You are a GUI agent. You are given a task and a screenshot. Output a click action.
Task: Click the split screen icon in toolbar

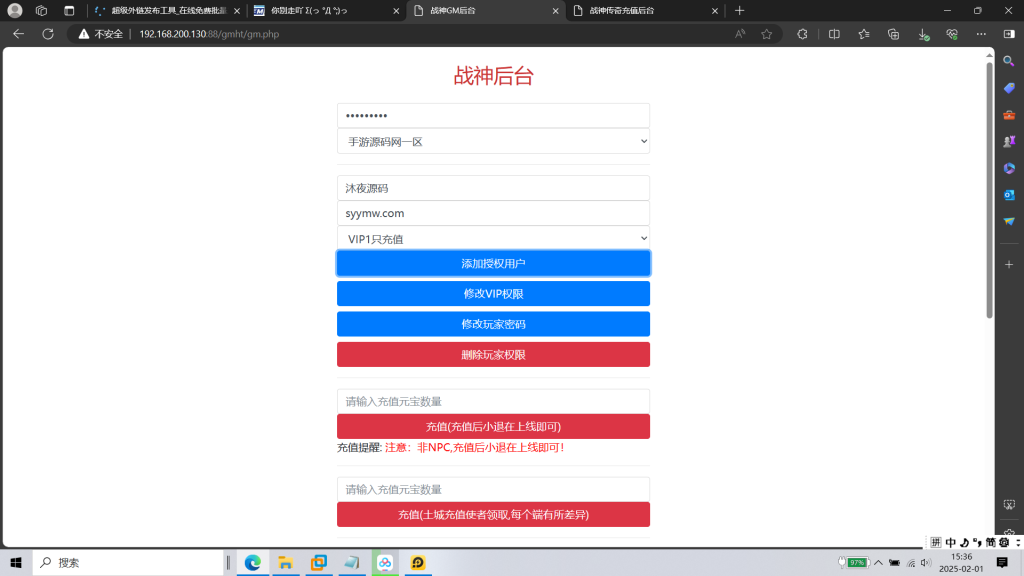(x=834, y=33)
